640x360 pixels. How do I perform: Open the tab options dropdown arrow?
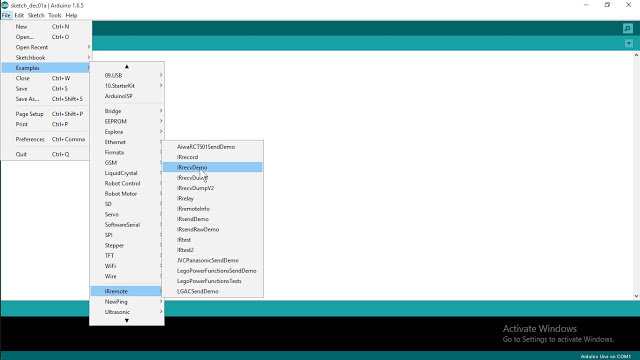tap(629, 43)
